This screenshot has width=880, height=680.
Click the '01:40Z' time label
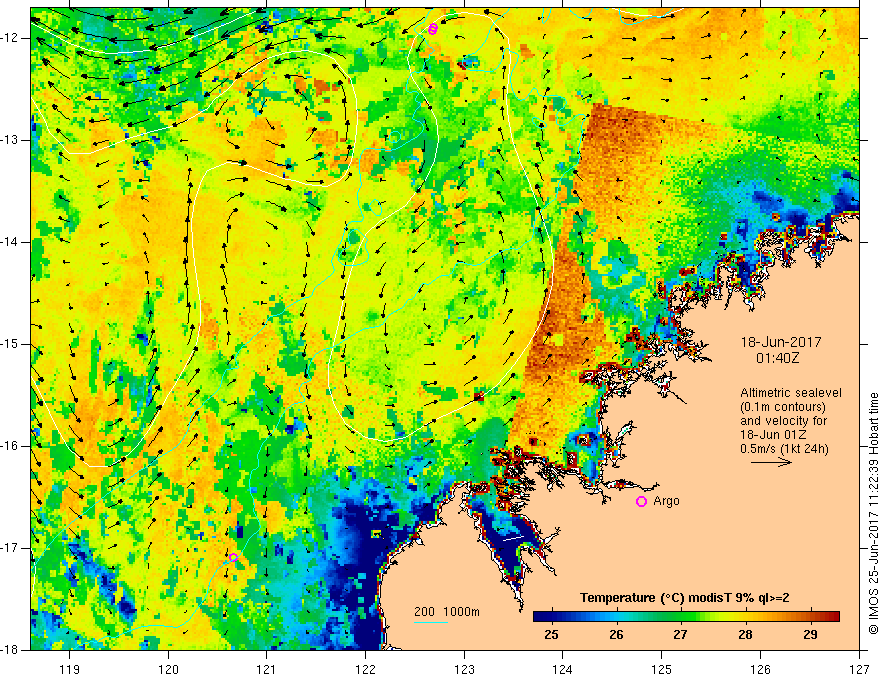click(x=777, y=358)
